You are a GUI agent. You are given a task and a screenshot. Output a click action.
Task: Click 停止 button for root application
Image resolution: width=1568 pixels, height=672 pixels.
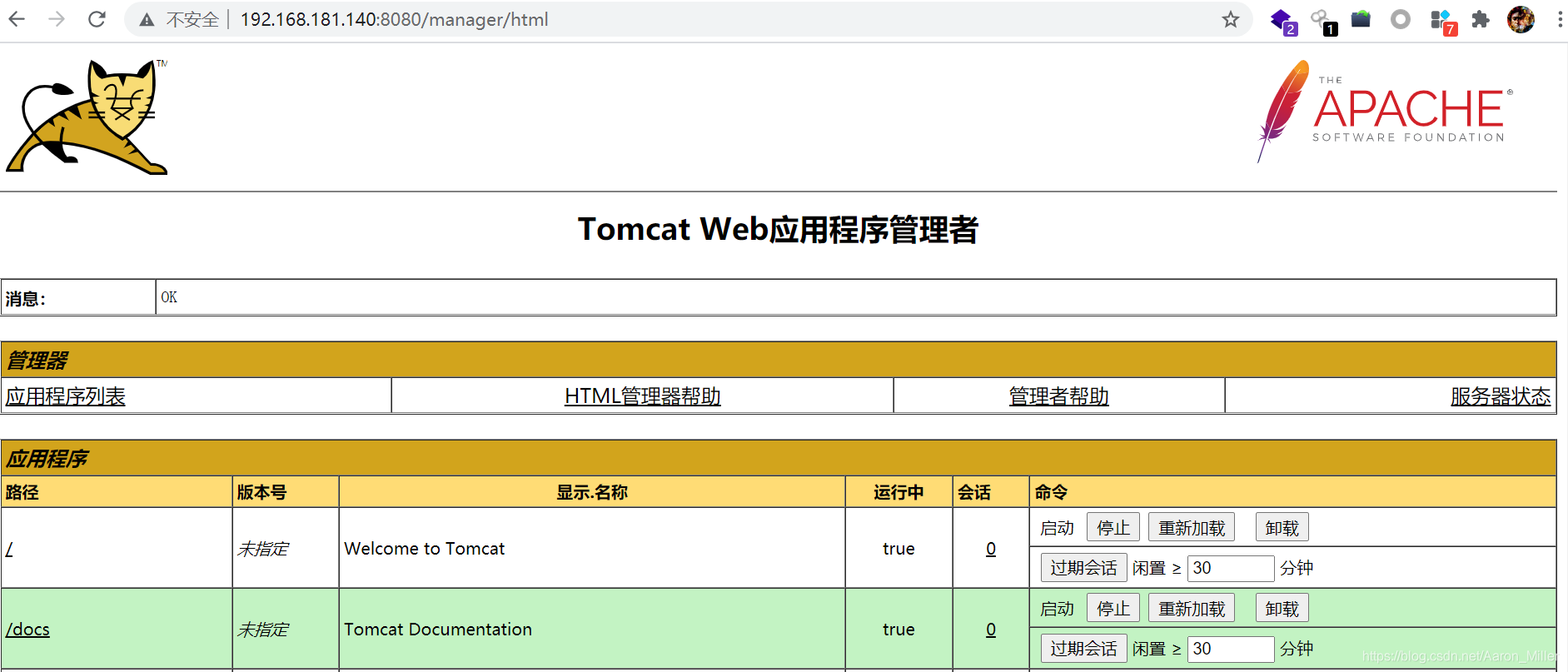coord(1113,528)
